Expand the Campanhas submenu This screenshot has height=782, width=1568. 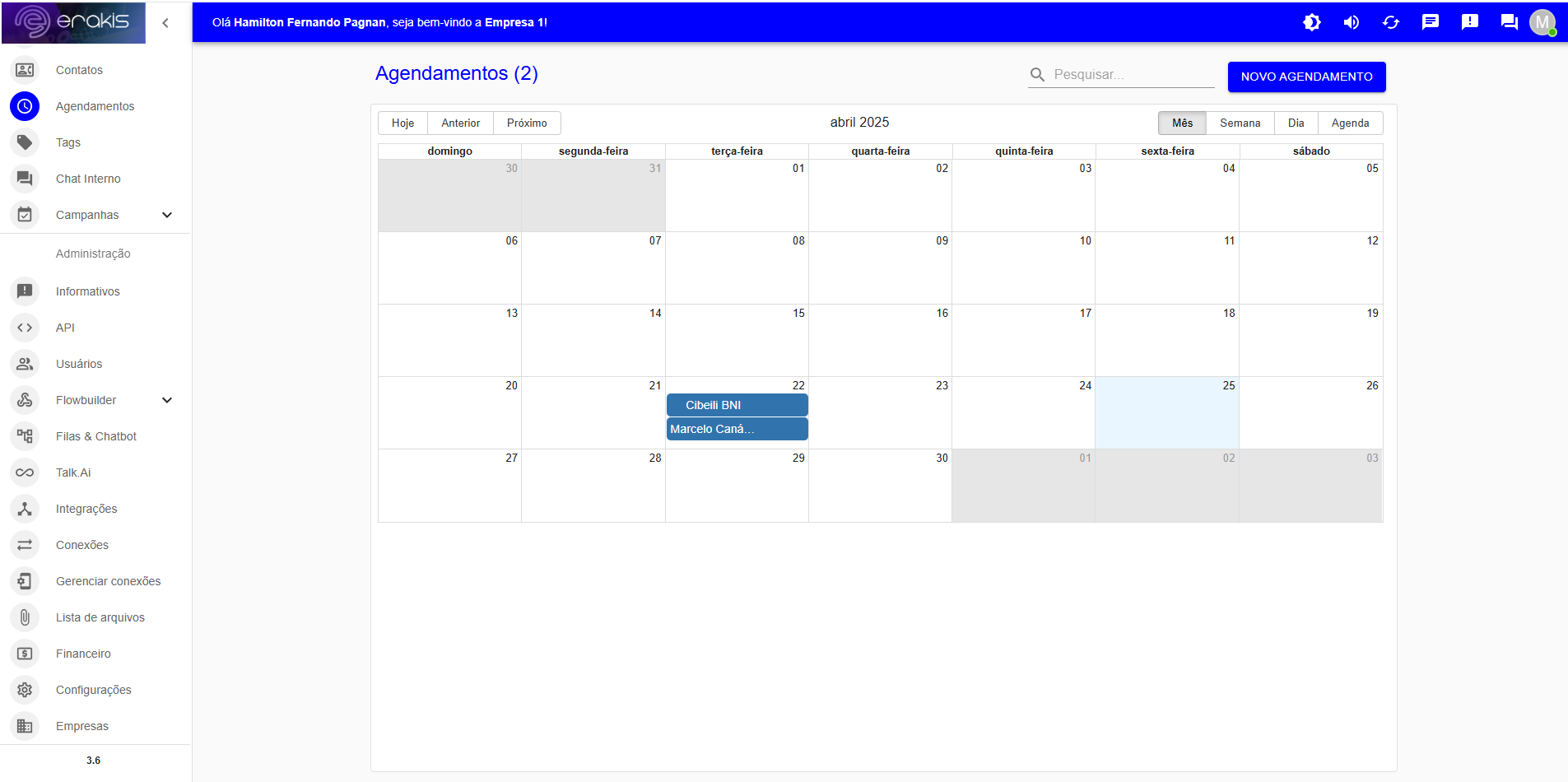coord(167,215)
